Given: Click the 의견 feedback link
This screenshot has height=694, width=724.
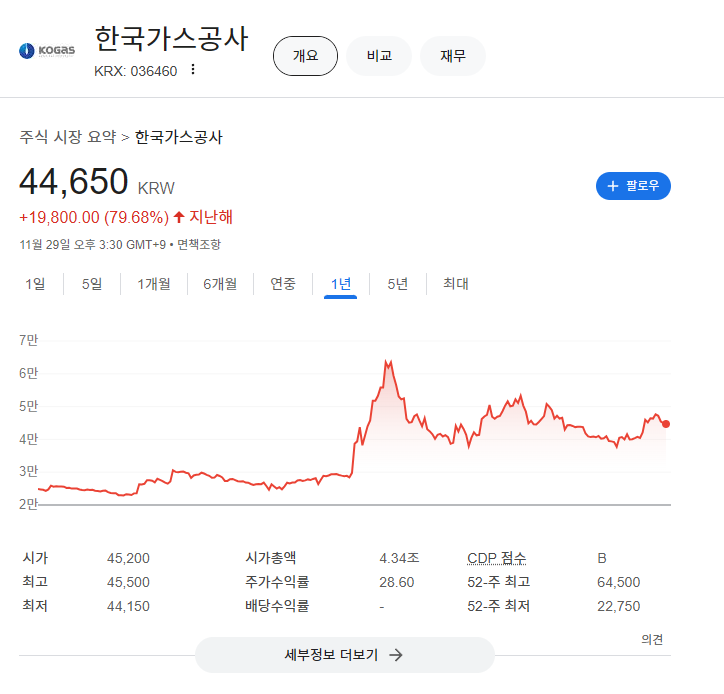Looking at the screenshot, I should pyautogui.click(x=652, y=640).
